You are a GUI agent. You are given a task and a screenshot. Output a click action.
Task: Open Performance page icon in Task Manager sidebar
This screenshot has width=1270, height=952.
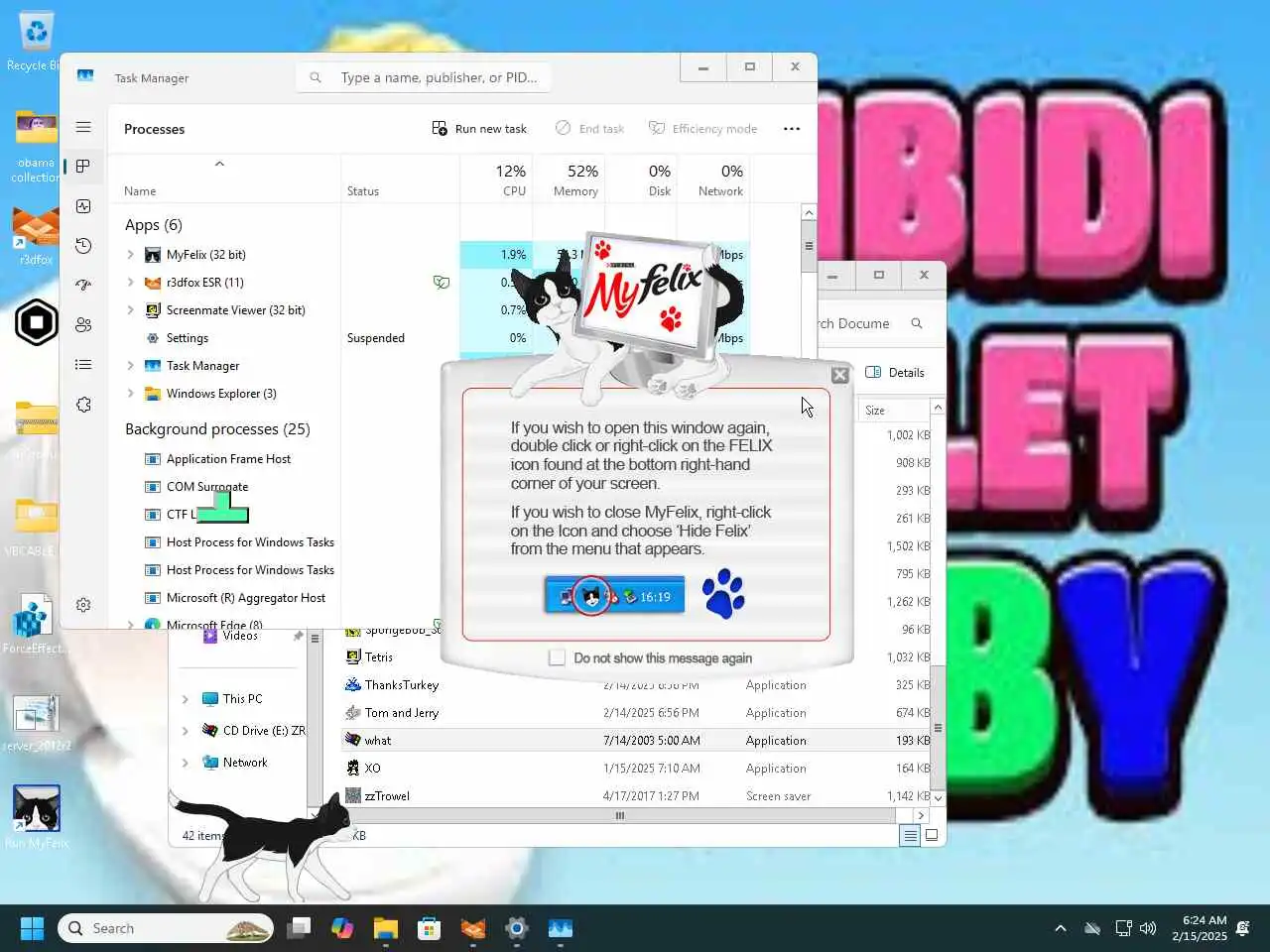tap(83, 206)
